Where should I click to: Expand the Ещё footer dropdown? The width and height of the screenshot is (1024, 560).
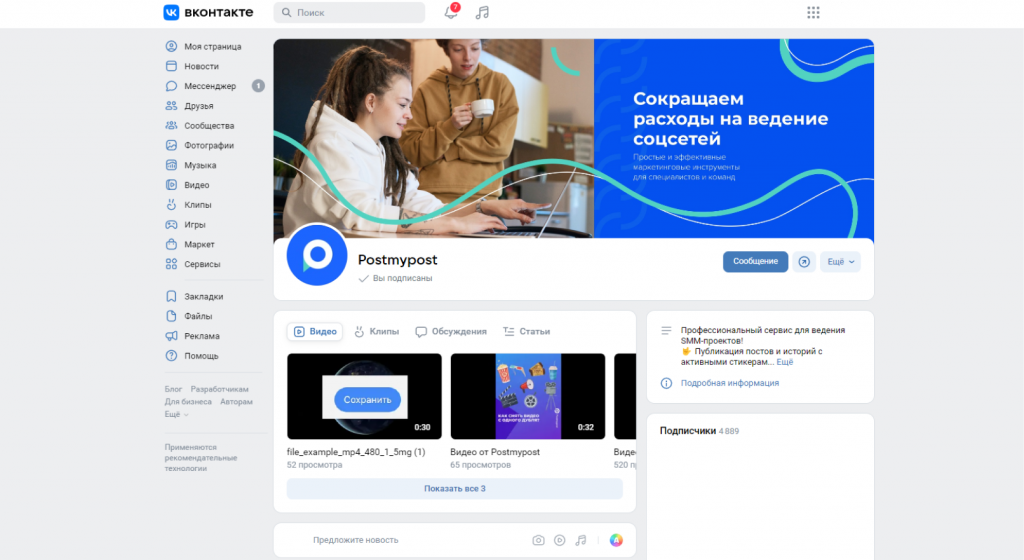176,414
